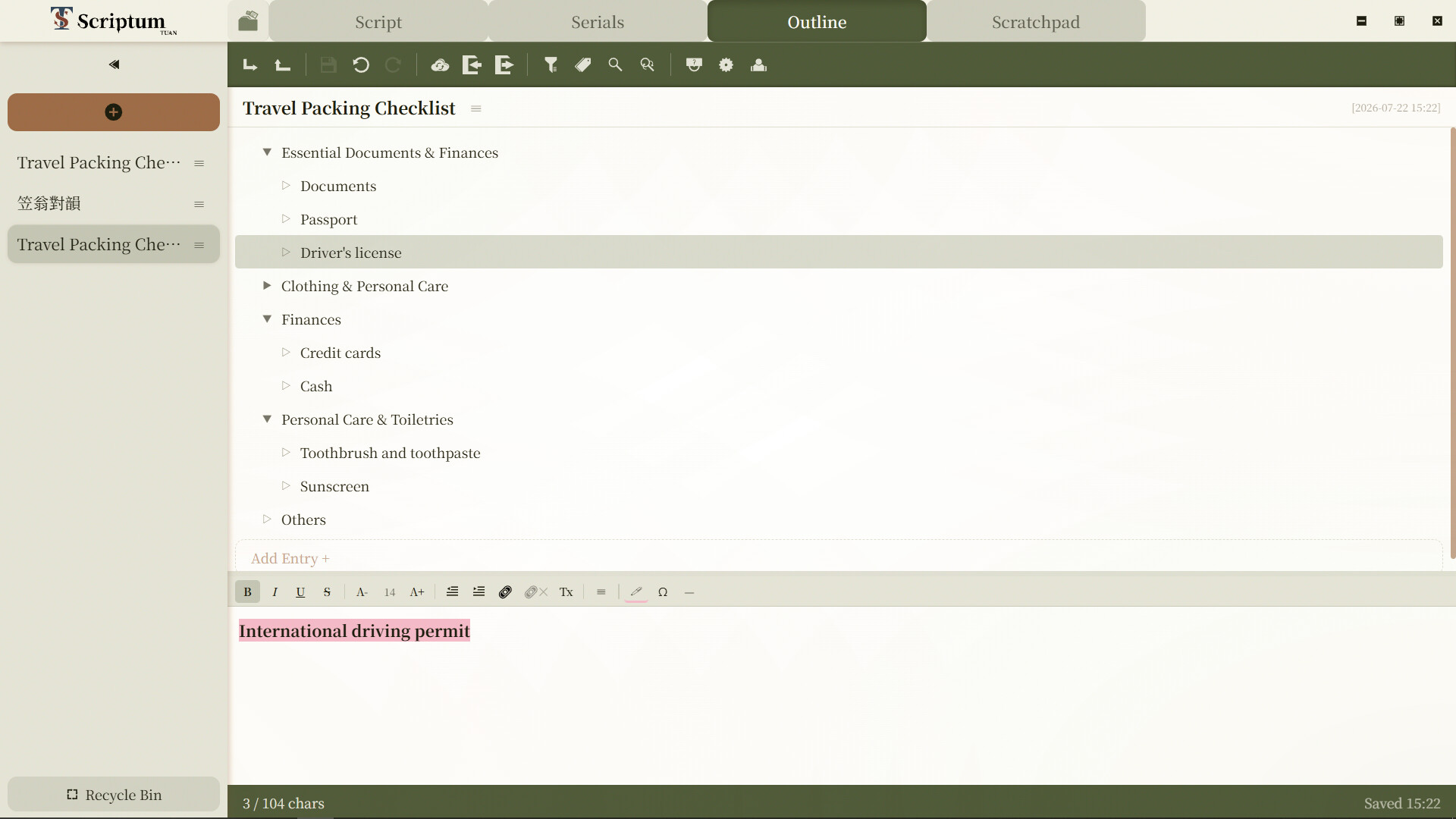Viewport: 1456px width, 819px height.
Task: Open the Recycle Bin
Action: tap(114, 795)
